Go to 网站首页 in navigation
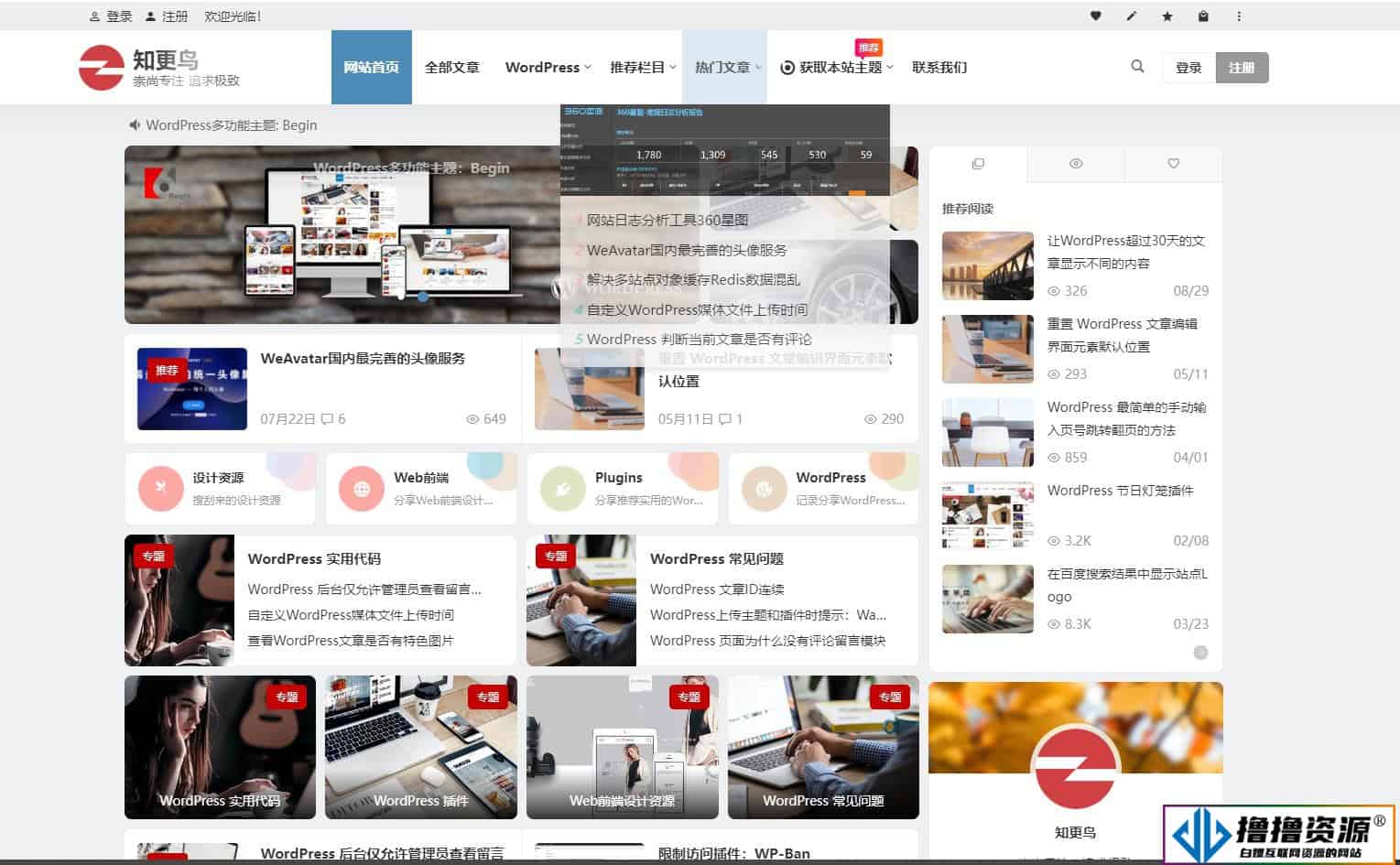Viewport: 1400px width, 865px height. click(x=371, y=67)
